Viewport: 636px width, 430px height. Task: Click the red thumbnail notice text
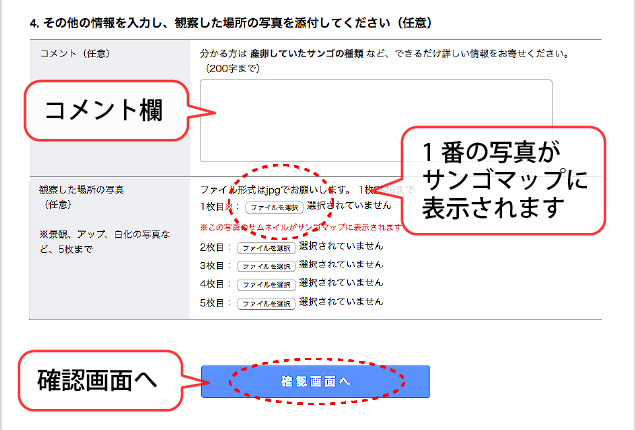click(x=300, y=228)
